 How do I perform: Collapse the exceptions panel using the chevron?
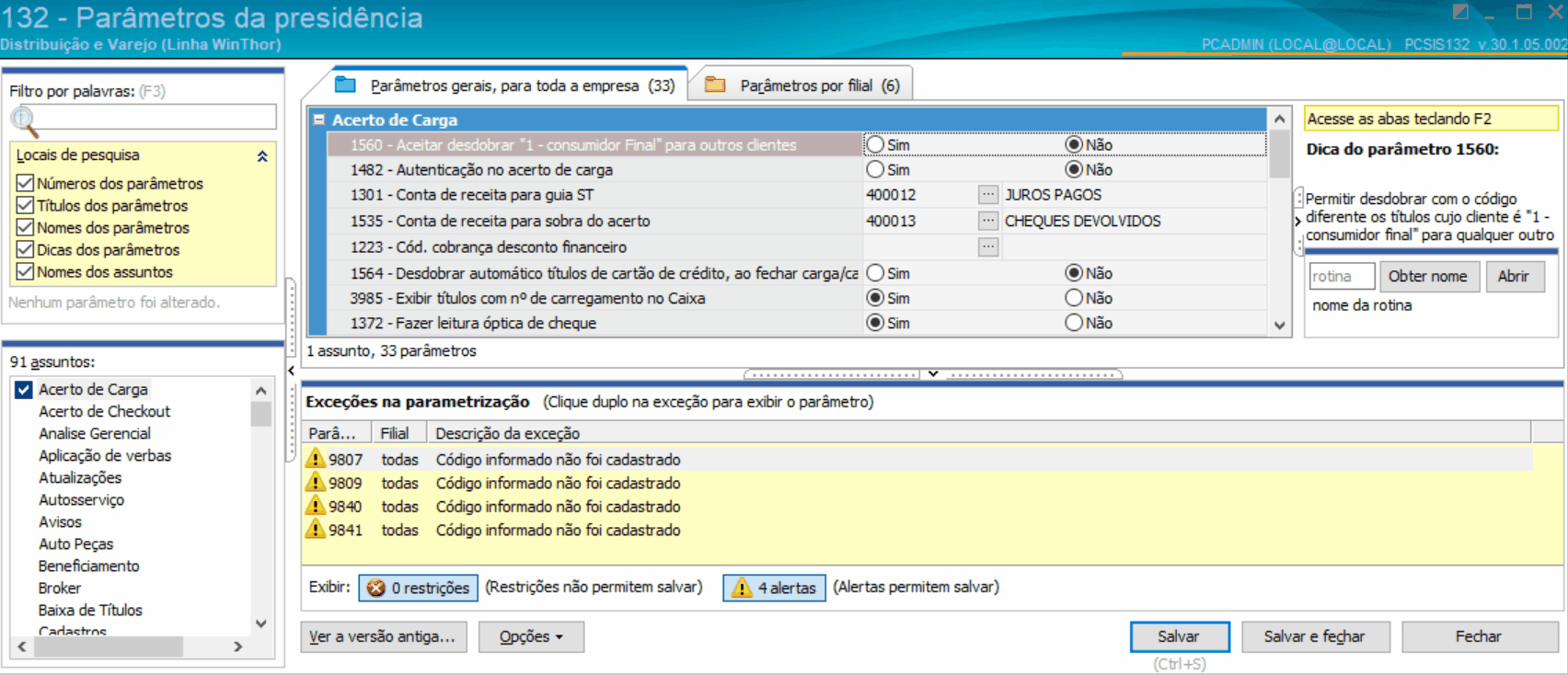tap(933, 373)
